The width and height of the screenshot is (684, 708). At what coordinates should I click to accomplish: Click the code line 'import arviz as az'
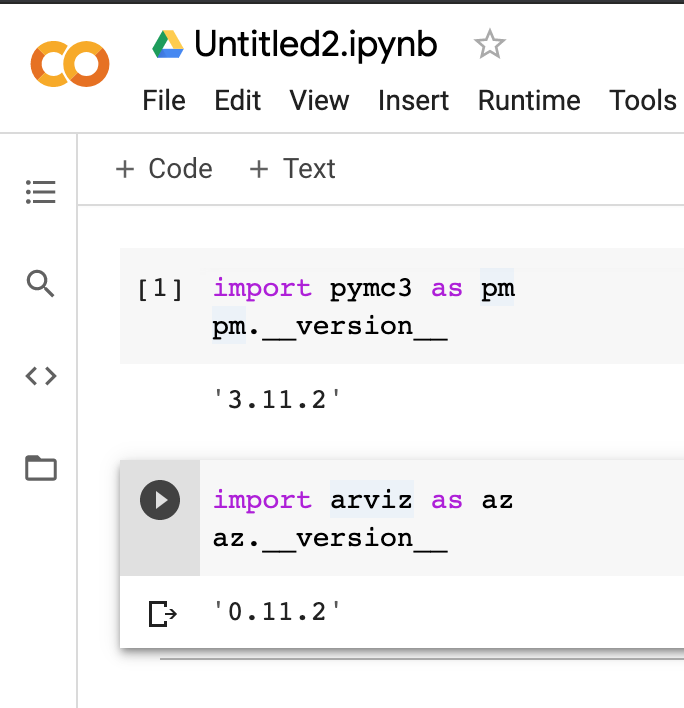pyautogui.click(x=363, y=500)
